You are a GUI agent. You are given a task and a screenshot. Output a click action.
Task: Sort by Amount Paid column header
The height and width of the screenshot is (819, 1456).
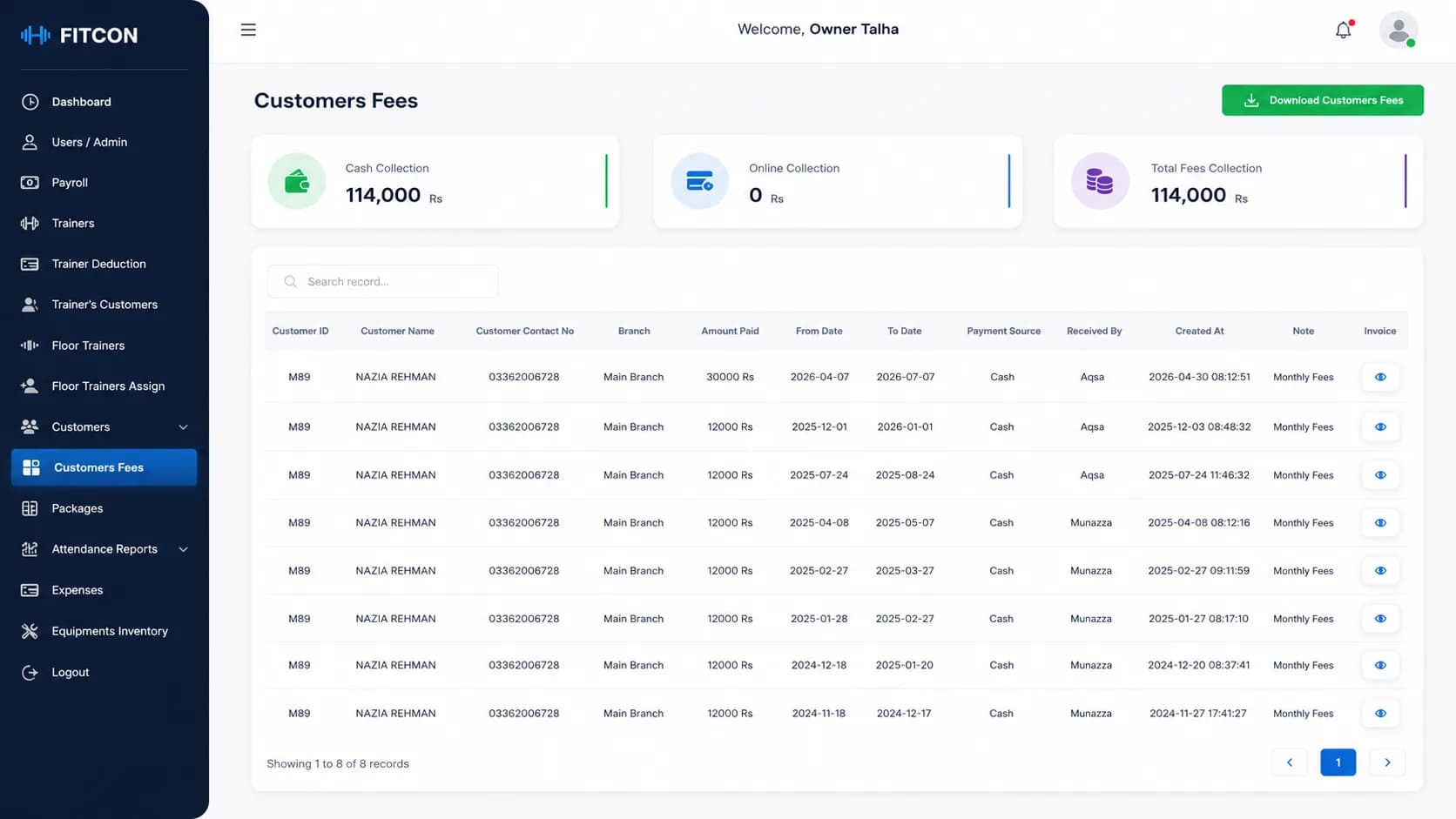click(x=730, y=331)
